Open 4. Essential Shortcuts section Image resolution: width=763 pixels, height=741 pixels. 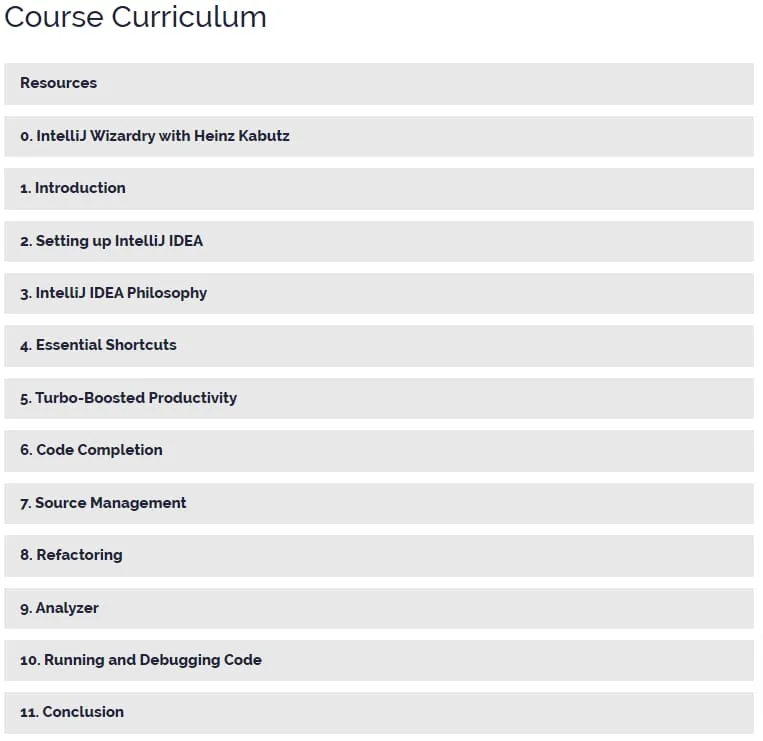pyautogui.click(x=379, y=346)
